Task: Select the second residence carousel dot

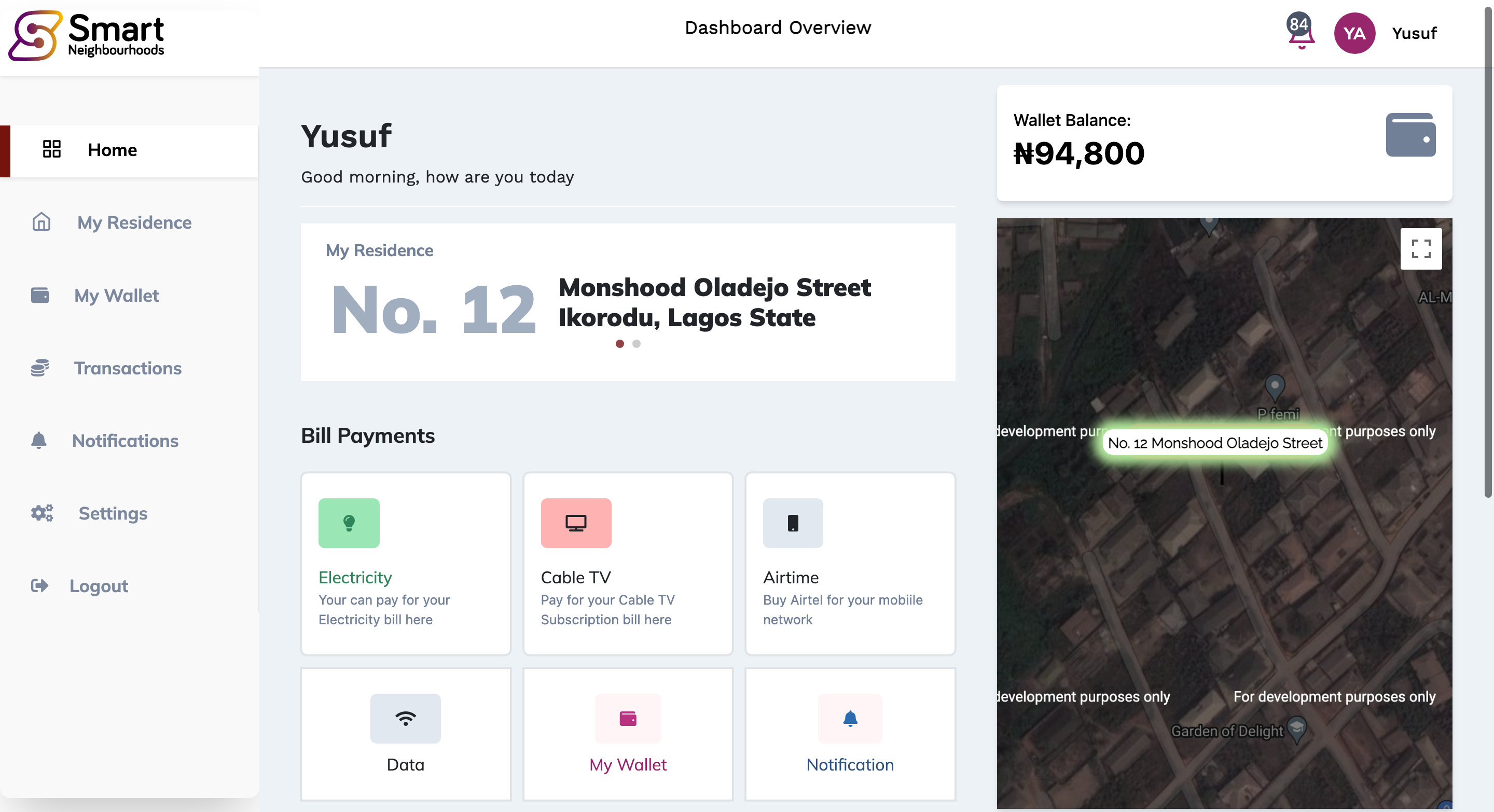Action: 636,344
